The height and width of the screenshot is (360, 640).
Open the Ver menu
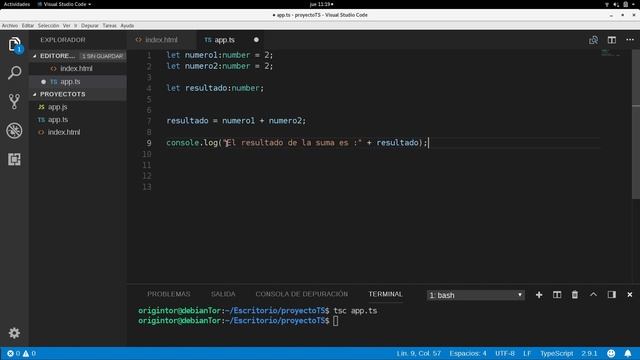(x=67, y=26)
